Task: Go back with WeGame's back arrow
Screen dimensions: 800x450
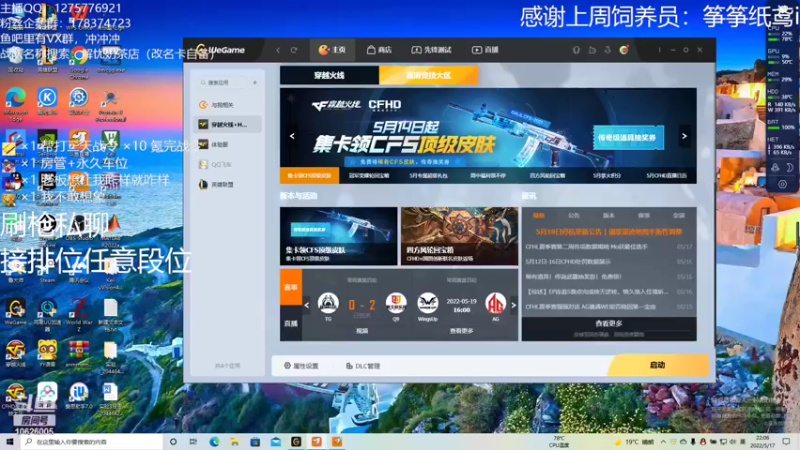Action: [278, 50]
